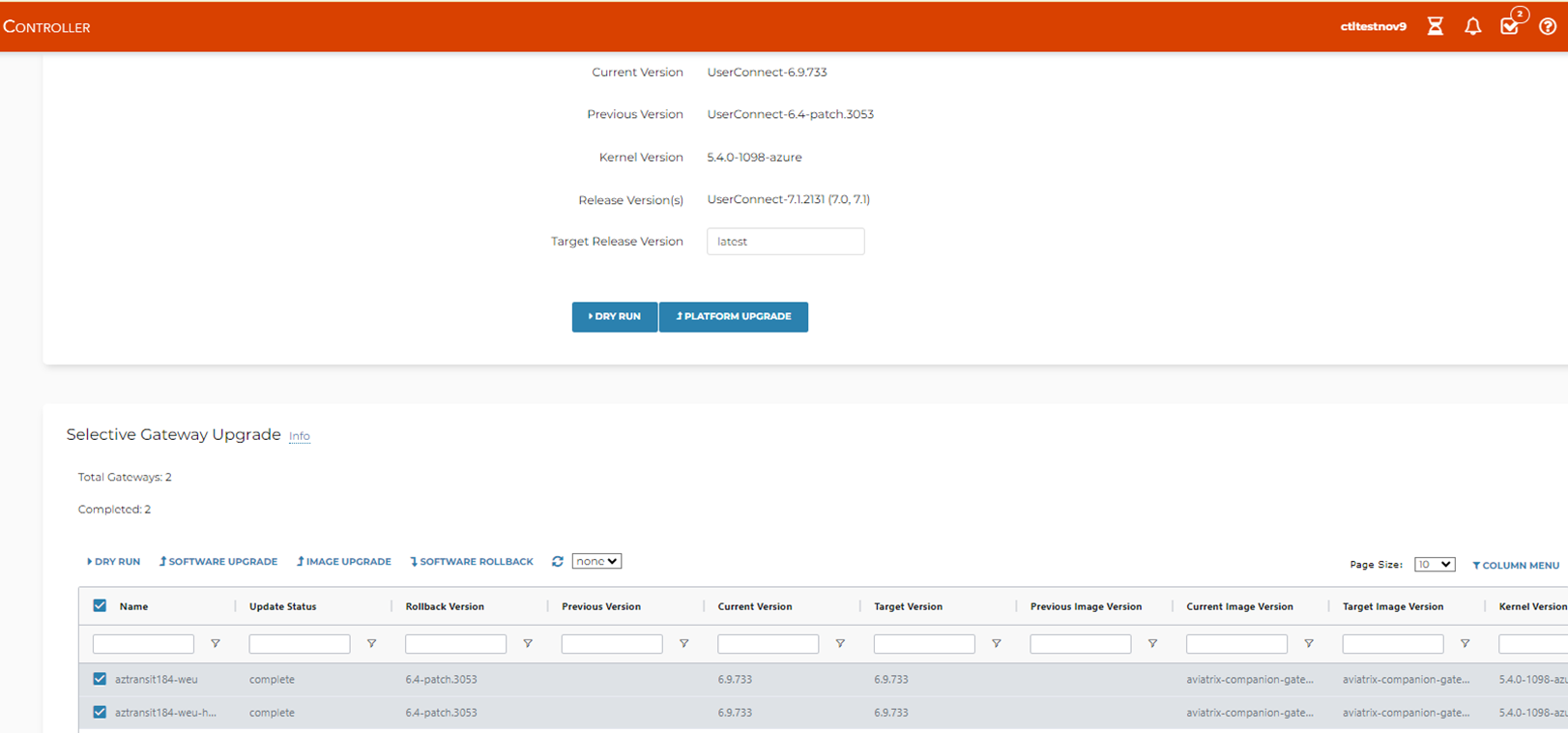Open the Target Image Version filter funnel
The height and width of the screenshot is (733, 1568).
1465,644
